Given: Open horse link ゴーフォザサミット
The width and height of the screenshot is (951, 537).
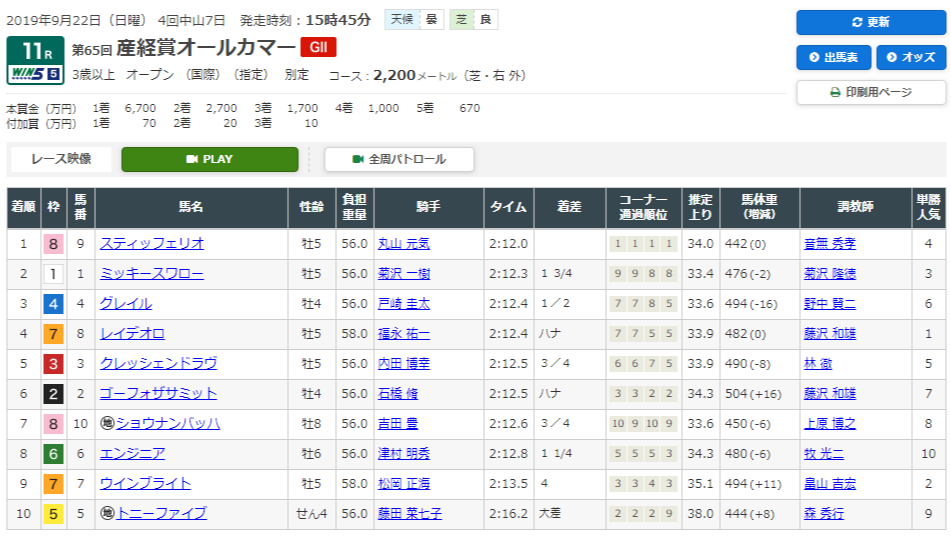Looking at the screenshot, I should point(158,394).
